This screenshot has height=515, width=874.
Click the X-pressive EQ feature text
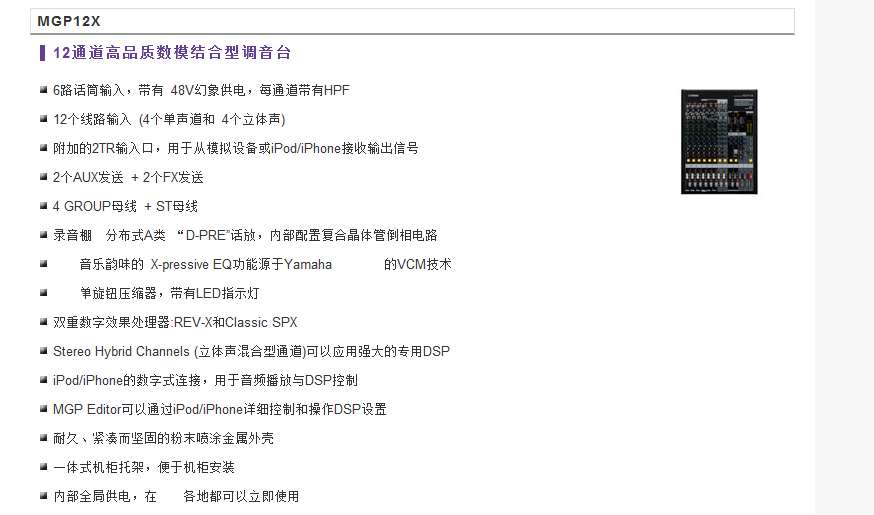point(265,264)
